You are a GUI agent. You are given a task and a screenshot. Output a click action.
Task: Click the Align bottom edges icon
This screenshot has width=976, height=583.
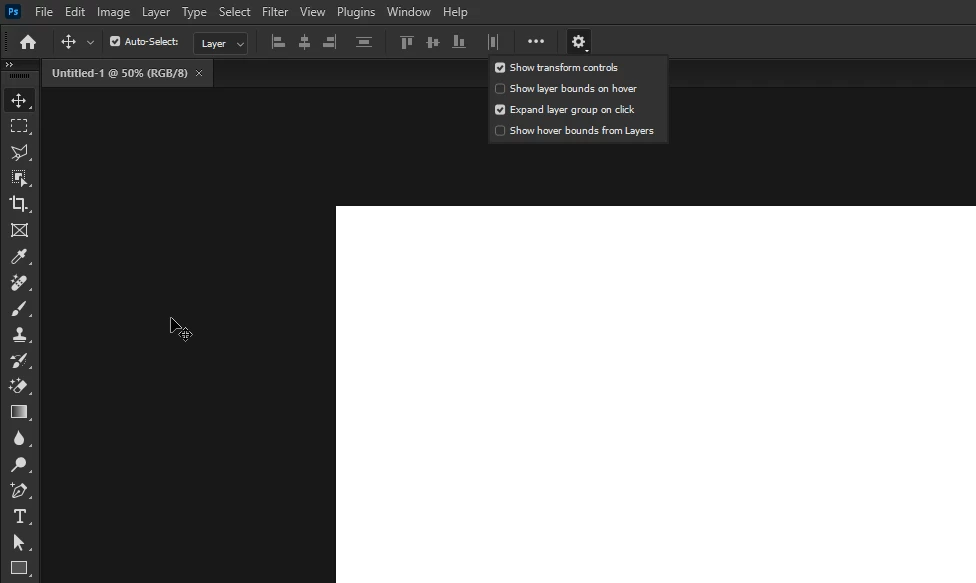click(x=459, y=42)
